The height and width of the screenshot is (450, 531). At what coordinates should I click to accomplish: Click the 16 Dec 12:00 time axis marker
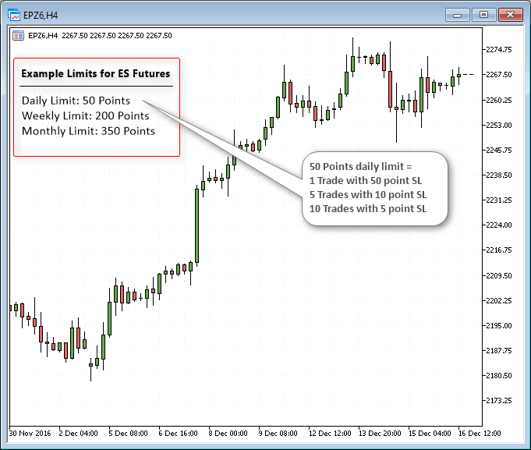coord(479,433)
